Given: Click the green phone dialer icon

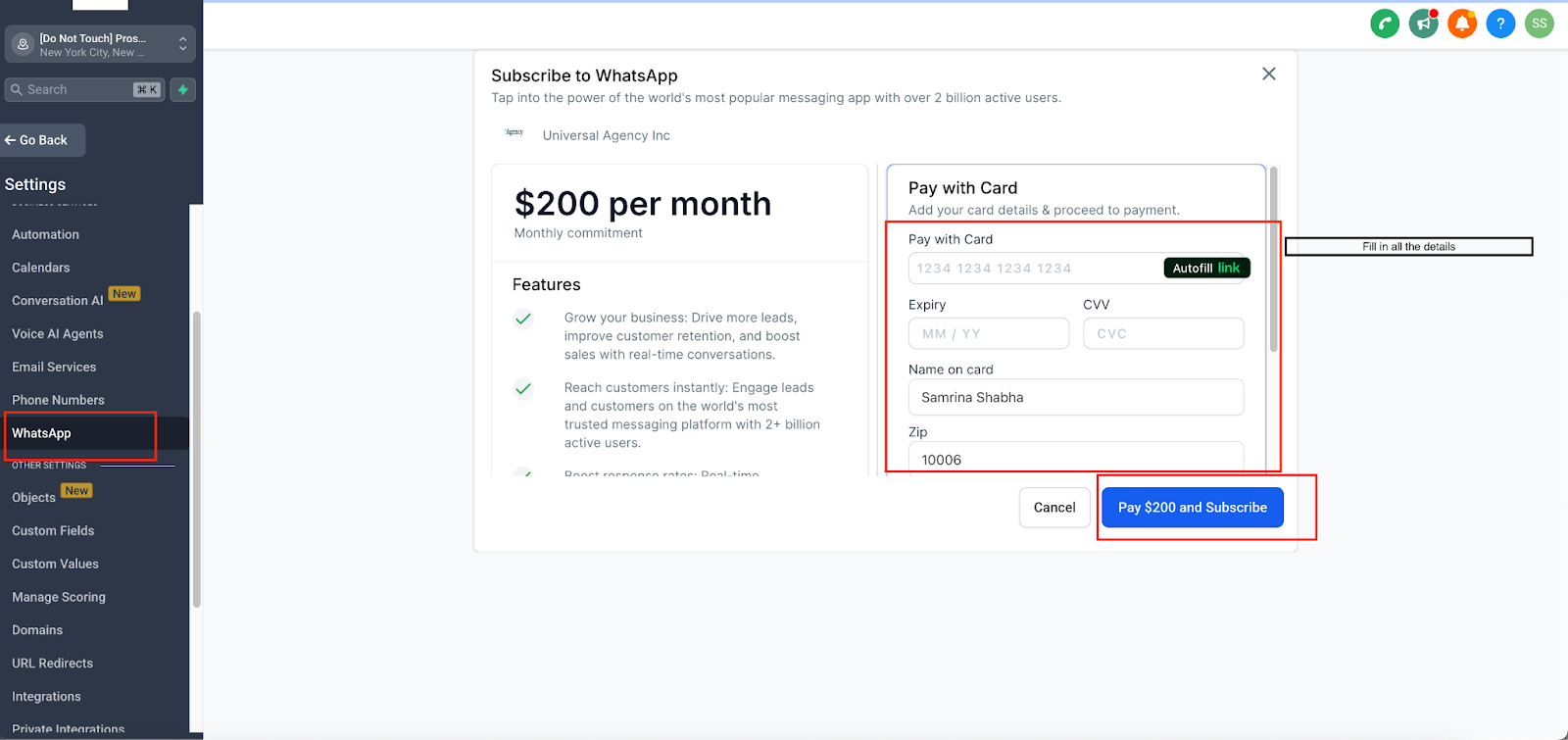Looking at the screenshot, I should [1385, 24].
